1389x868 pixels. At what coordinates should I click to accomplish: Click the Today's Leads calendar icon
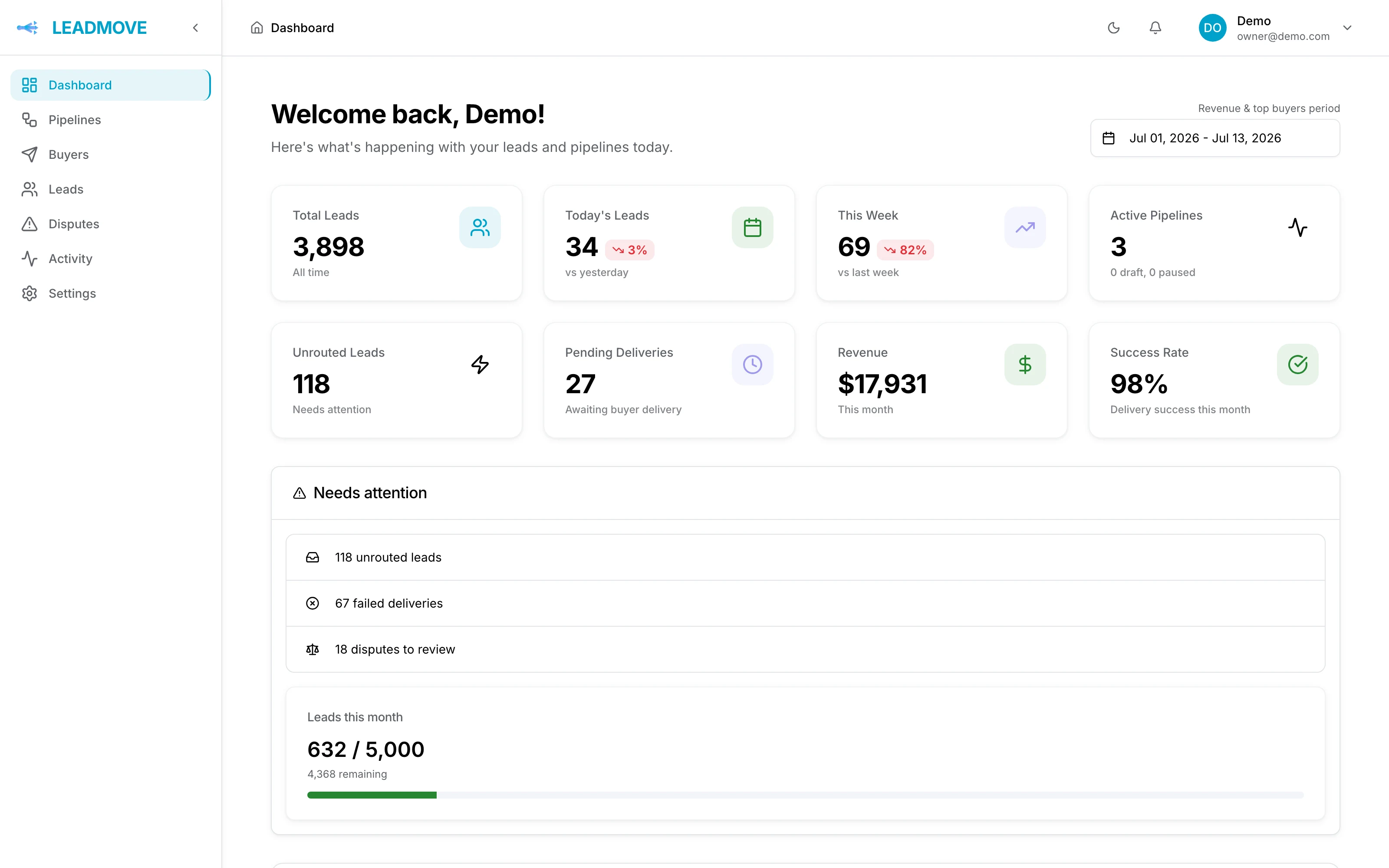752,227
